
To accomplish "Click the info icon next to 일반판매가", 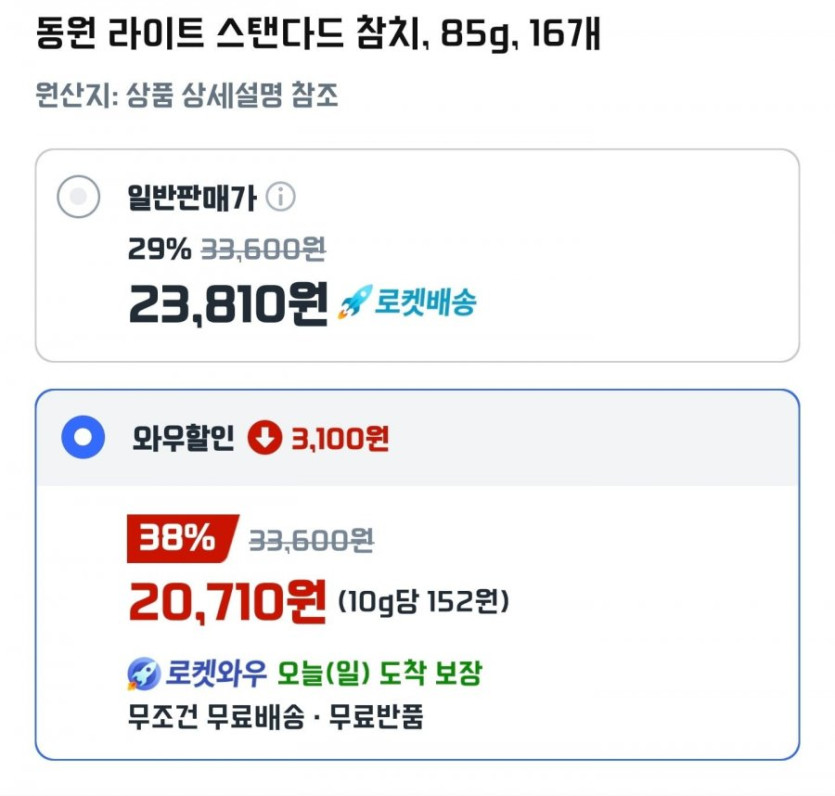I will click(x=281, y=198).
